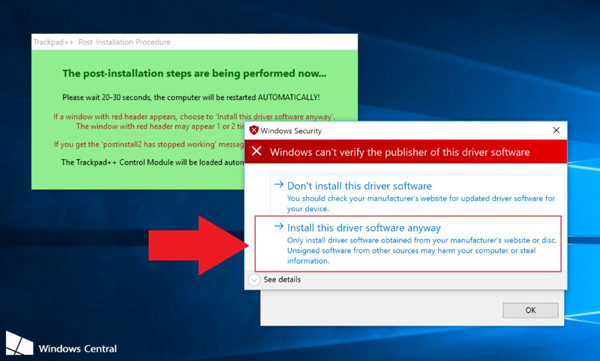The image size is (600, 361).
Task: Close the Windows Security dialog
Action: coord(556,131)
